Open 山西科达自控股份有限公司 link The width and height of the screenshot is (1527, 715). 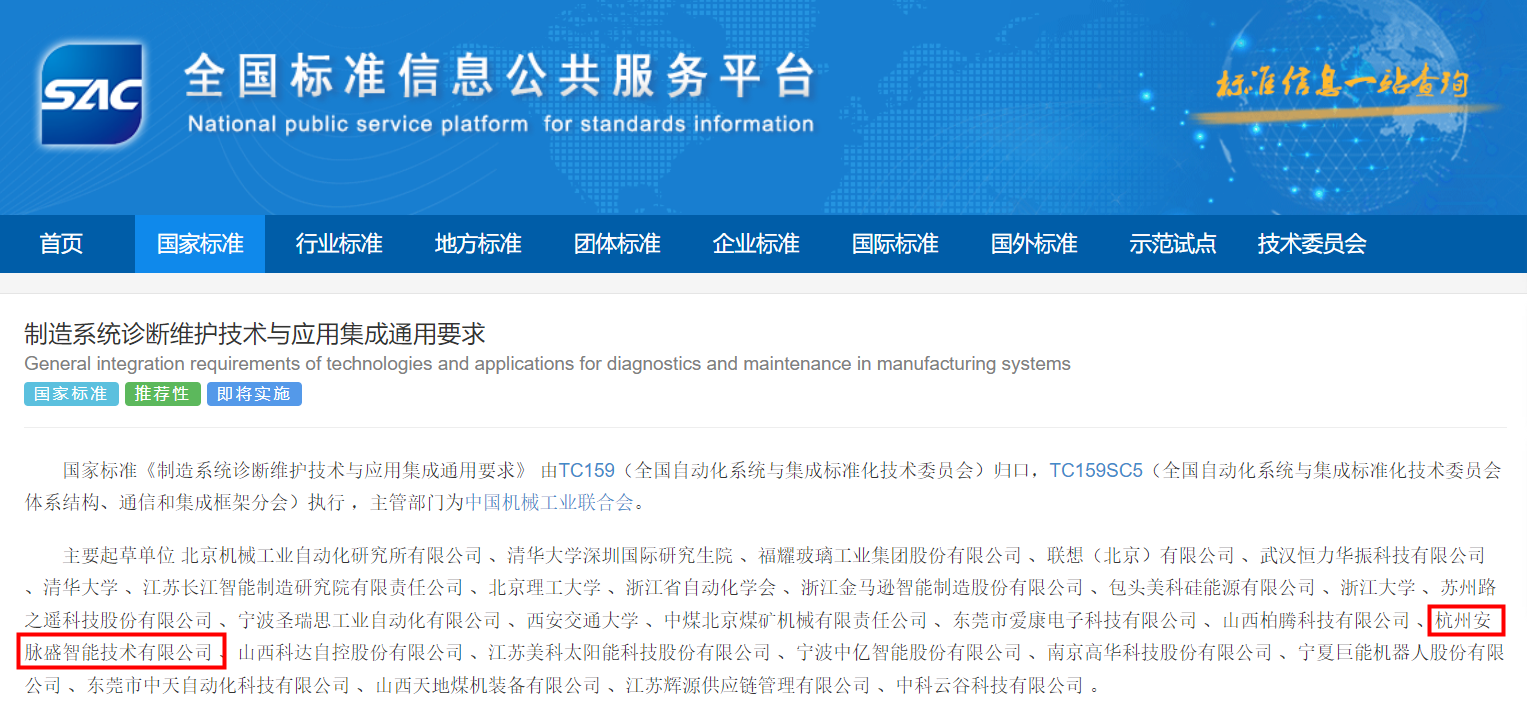(x=351, y=654)
